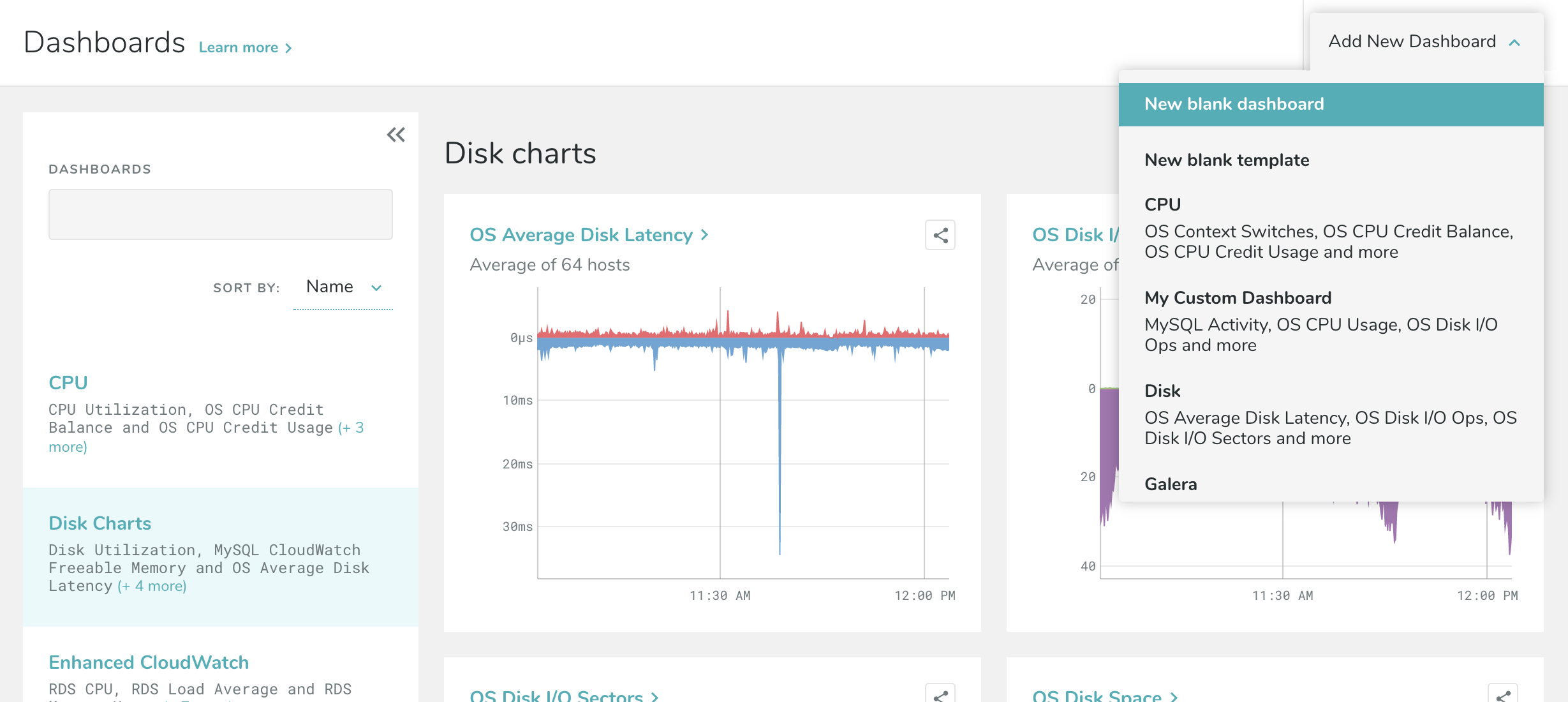Click share icon on OS Disk I/O Sectors
This screenshot has height=702, width=1568.
[x=940, y=696]
